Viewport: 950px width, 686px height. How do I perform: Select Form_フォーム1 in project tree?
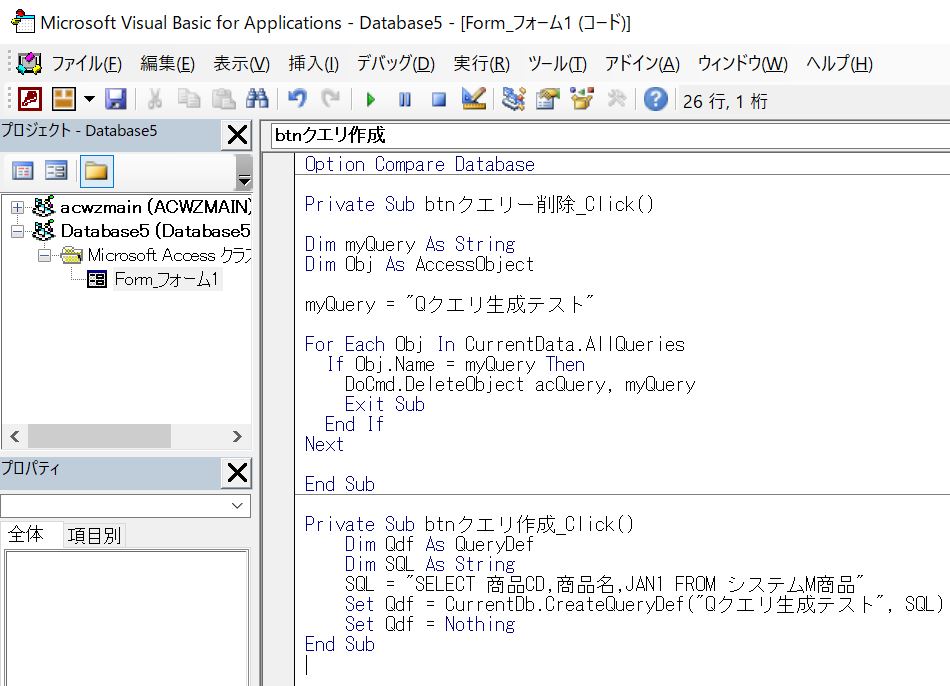166,279
